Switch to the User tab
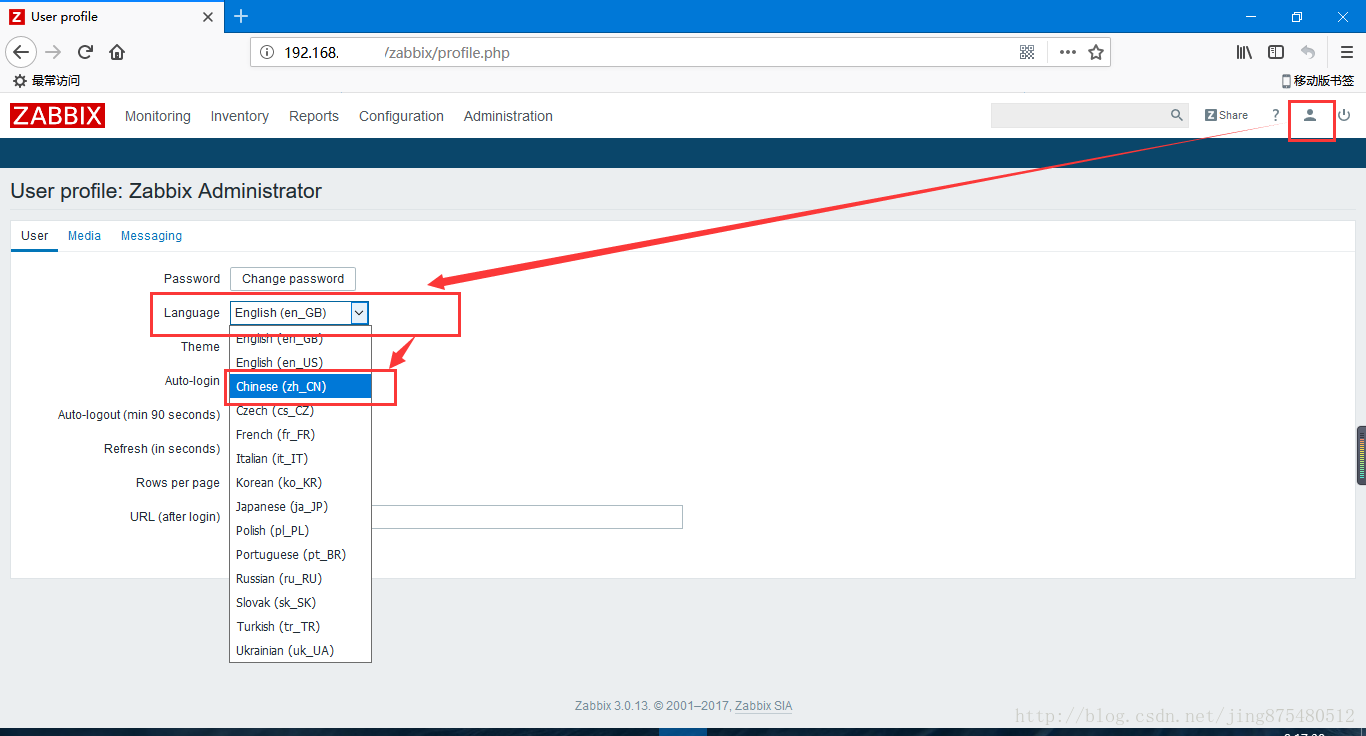This screenshot has width=1366, height=736. (x=35, y=236)
